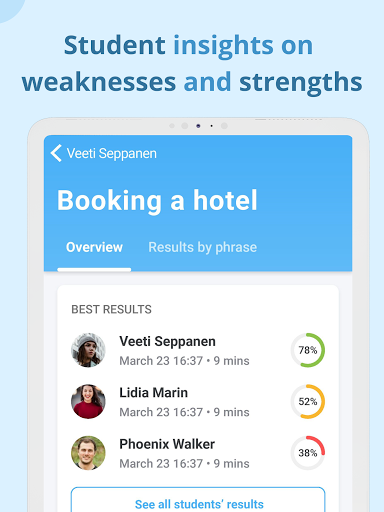
Task: Open Veeti Seppanen's profile photo
Action: 88,350
